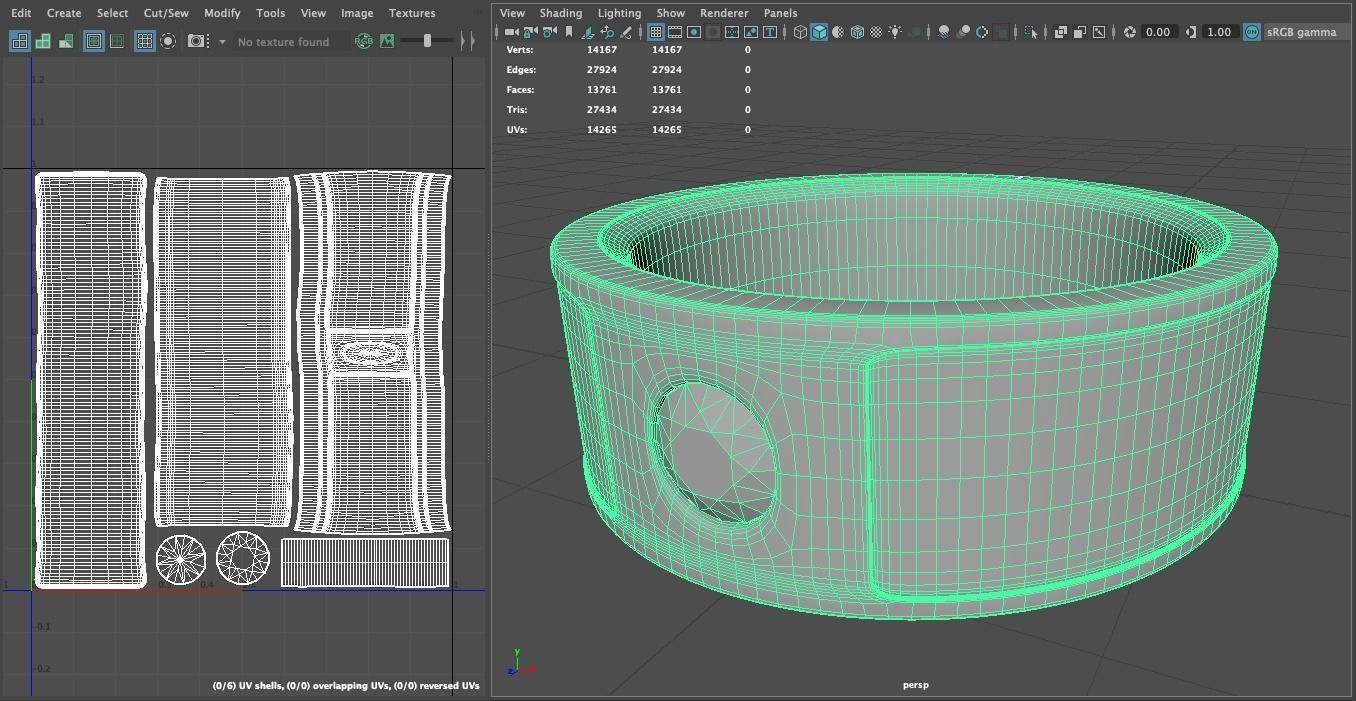Edit the exposure value 0.00 field
The height and width of the screenshot is (701, 1356).
[1158, 32]
